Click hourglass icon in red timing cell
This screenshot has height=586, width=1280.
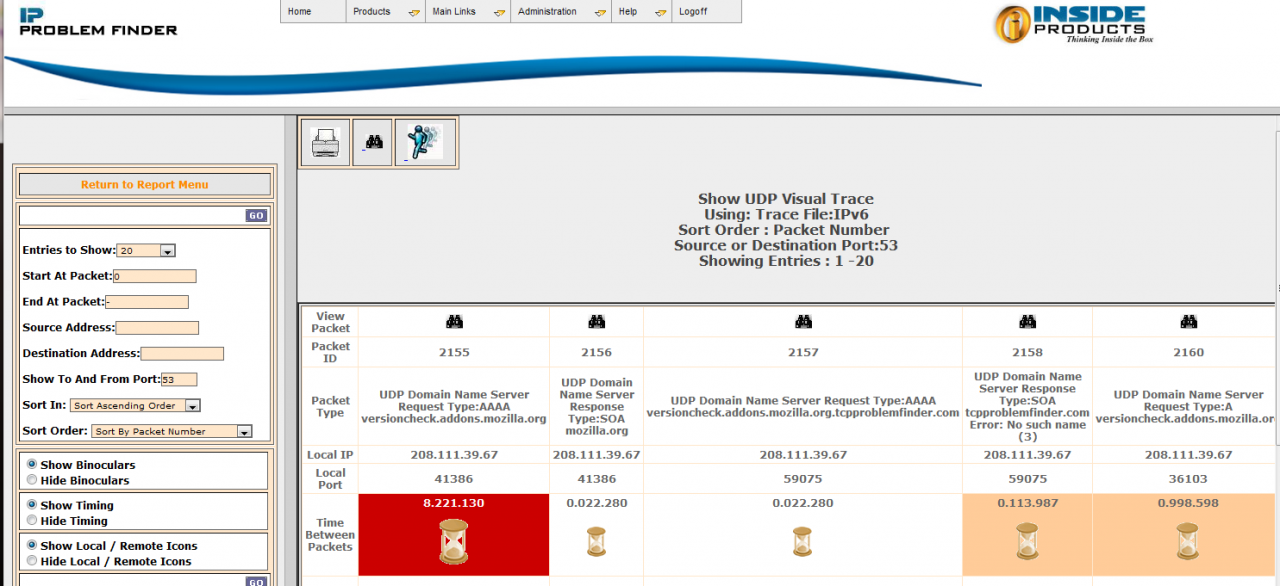[454, 541]
